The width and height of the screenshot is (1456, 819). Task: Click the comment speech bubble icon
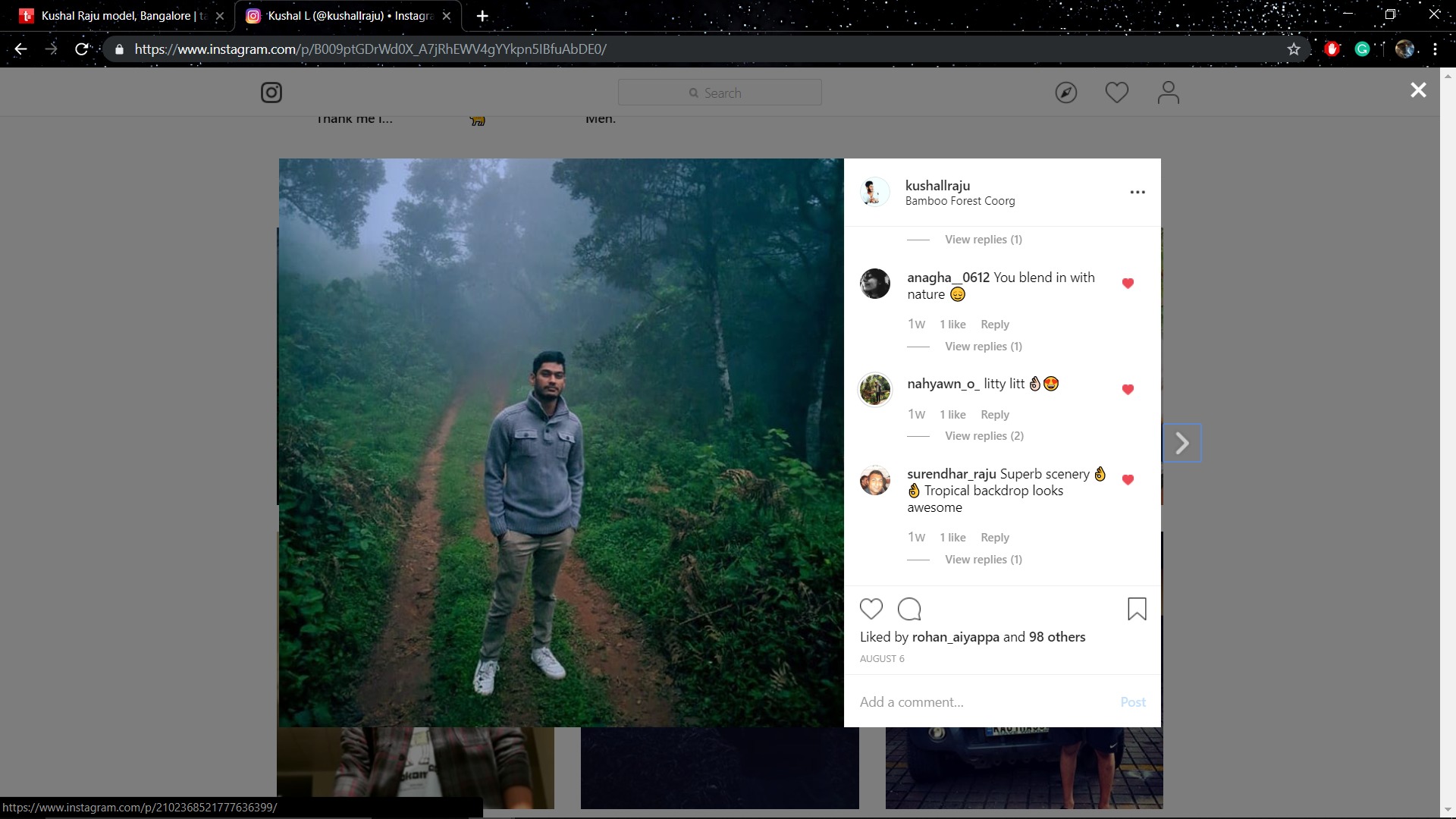(x=908, y=609)
